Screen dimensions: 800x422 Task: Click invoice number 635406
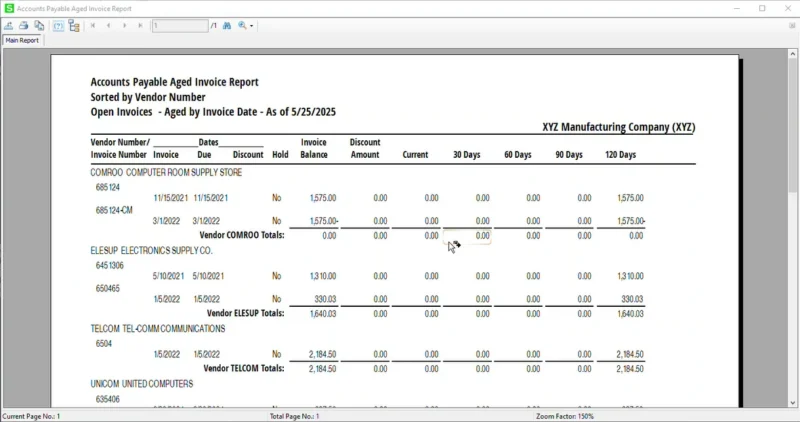click(x=108, y=399)
